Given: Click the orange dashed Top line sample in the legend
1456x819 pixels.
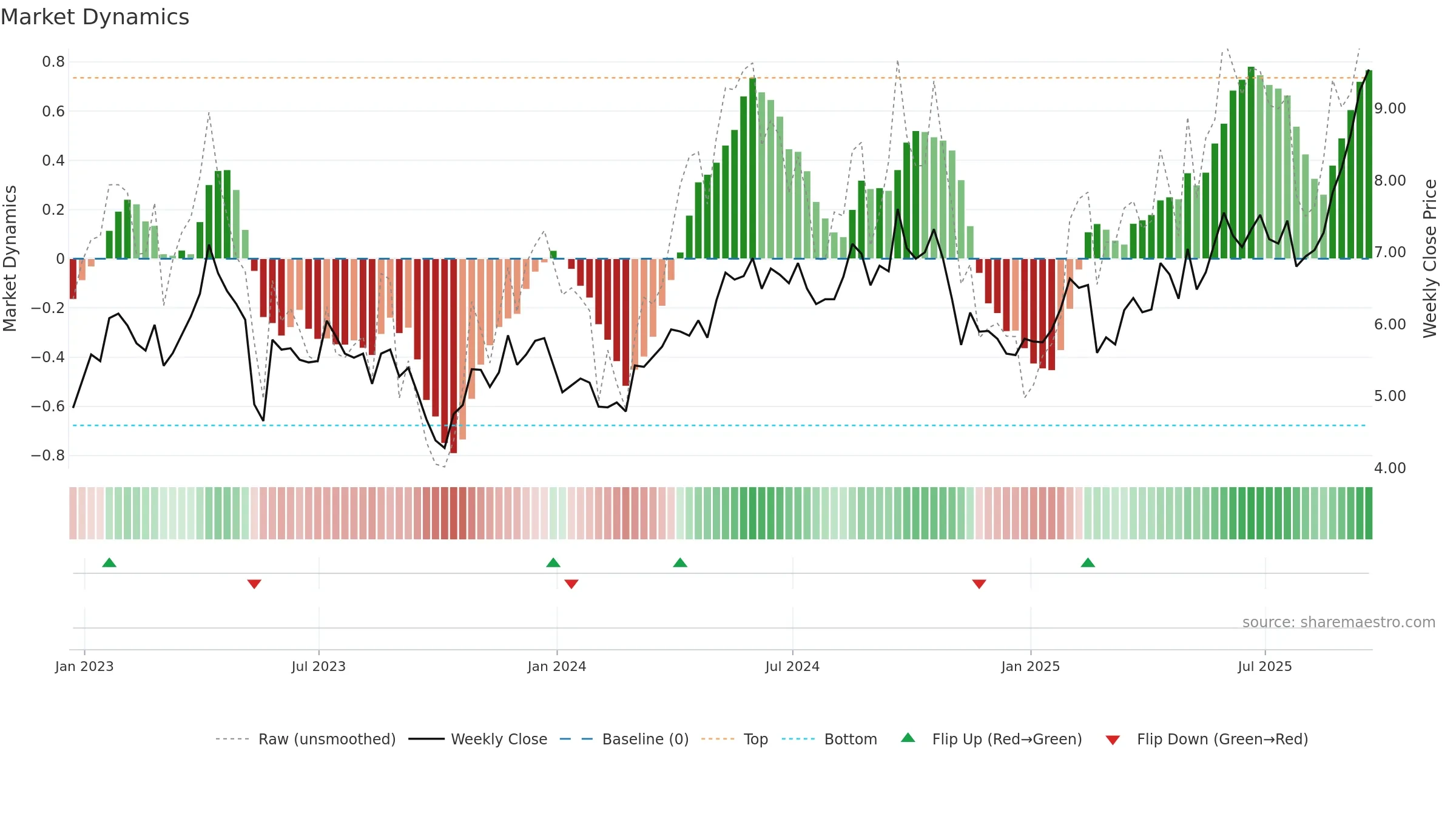Looking at the screenshot, I should coord(718,739).
